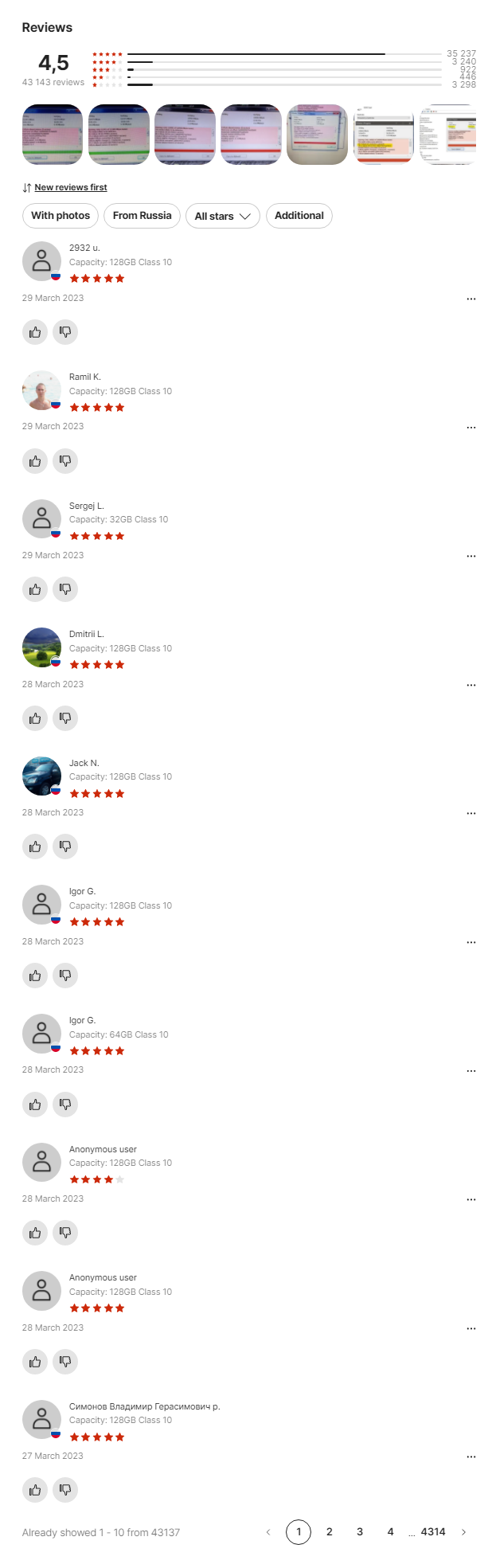Open more options on Ramil K.'s review

point(471,428)
